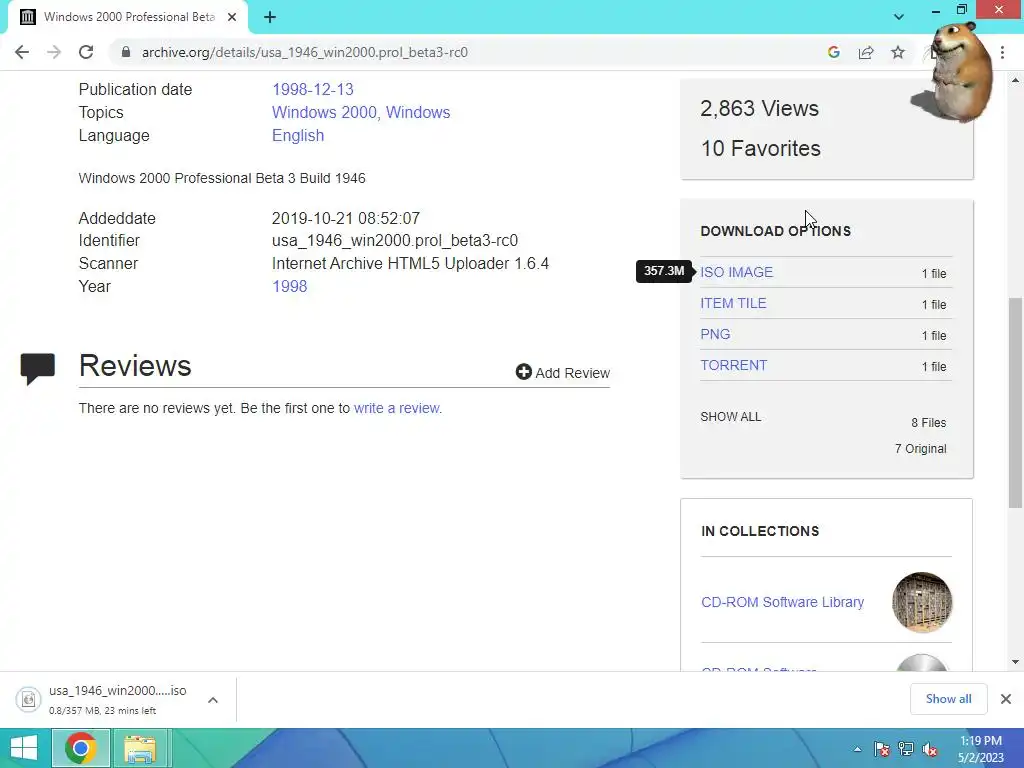The height and width of the screenshot is (768, 1024).
Task: Click the 8 Files link
Action: 929,423
